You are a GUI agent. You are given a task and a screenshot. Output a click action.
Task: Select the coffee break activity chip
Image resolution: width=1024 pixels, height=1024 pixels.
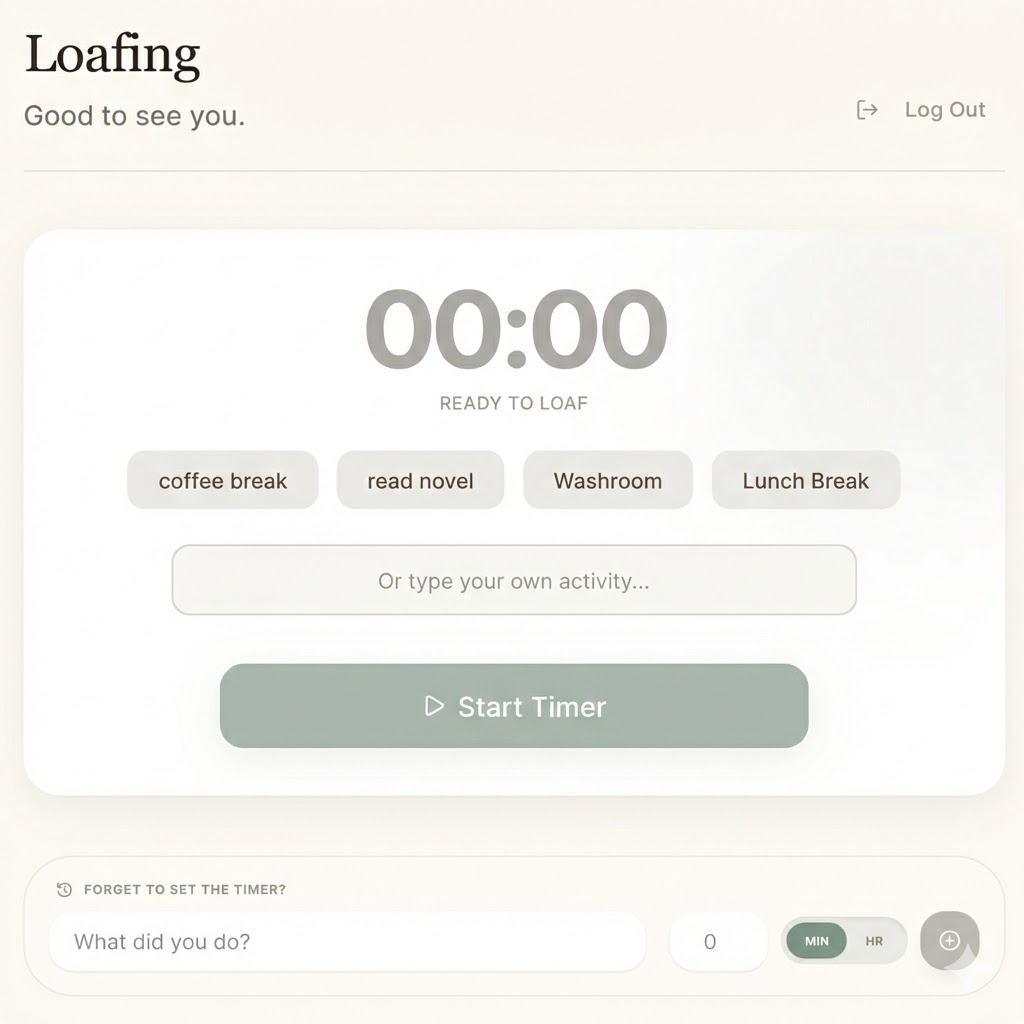(x=222, y=480)
